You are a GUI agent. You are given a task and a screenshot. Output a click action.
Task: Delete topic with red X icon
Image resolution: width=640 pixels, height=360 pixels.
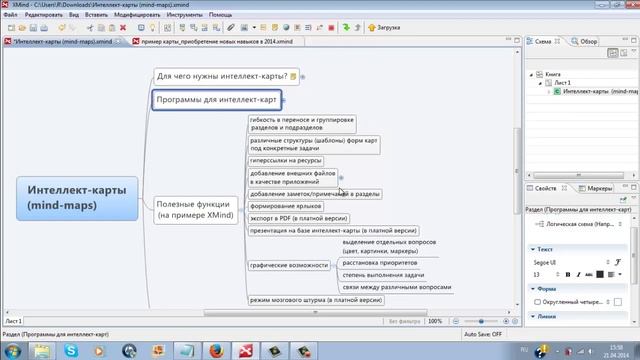pos(123,28)
